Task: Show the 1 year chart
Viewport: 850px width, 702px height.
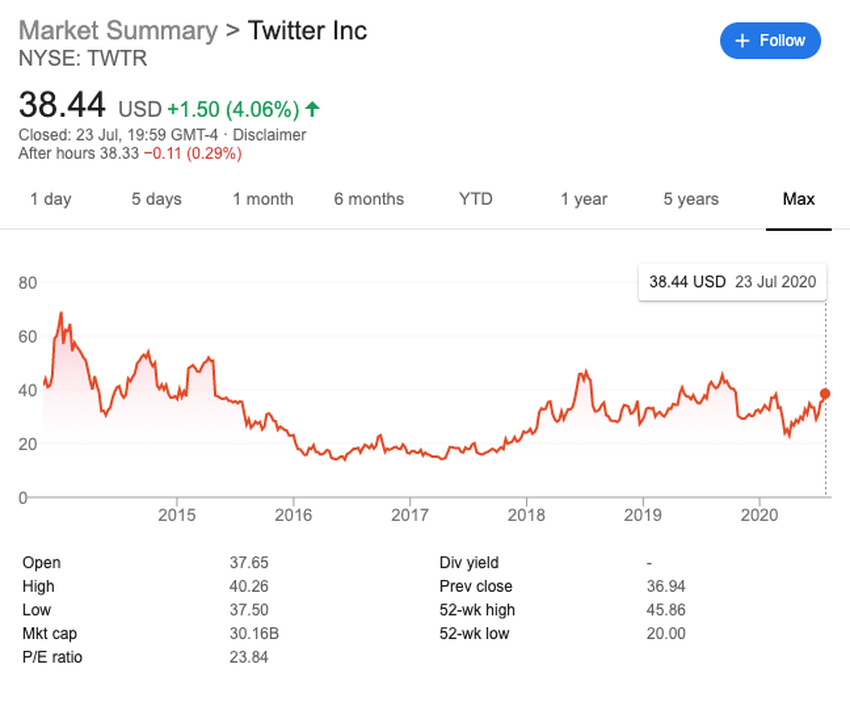Action: 584,199
